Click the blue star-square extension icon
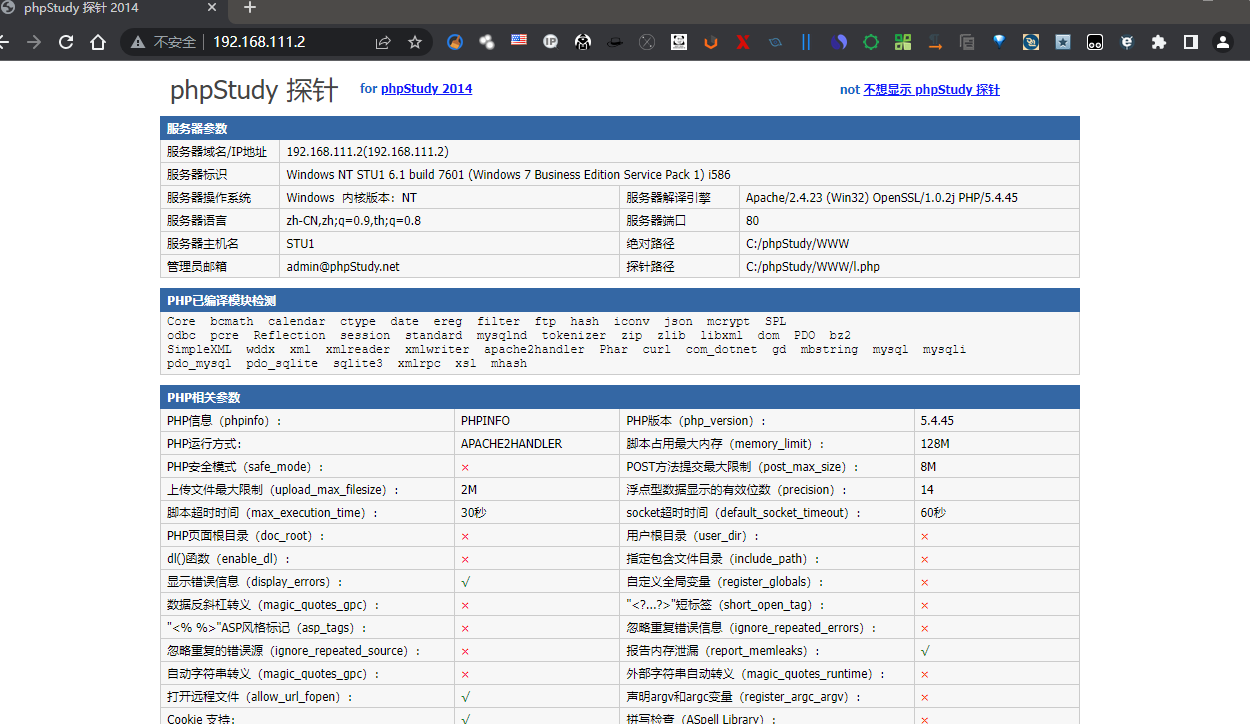1250x724 pixels. tap(1063, 42)
